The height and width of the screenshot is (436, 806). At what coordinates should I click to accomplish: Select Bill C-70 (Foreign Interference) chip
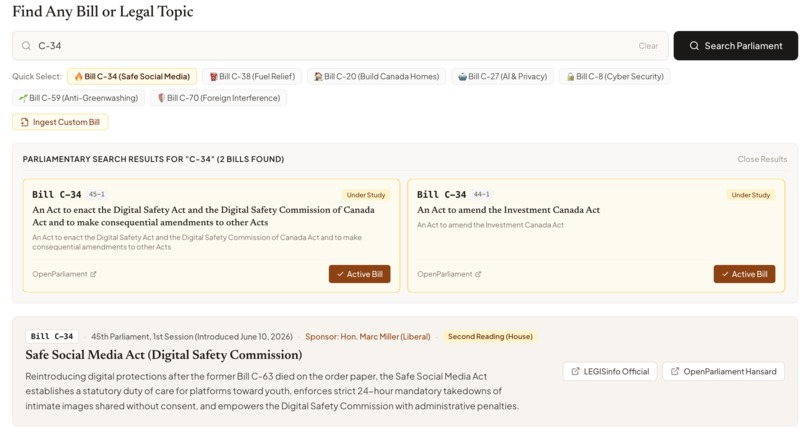point(218,98)
